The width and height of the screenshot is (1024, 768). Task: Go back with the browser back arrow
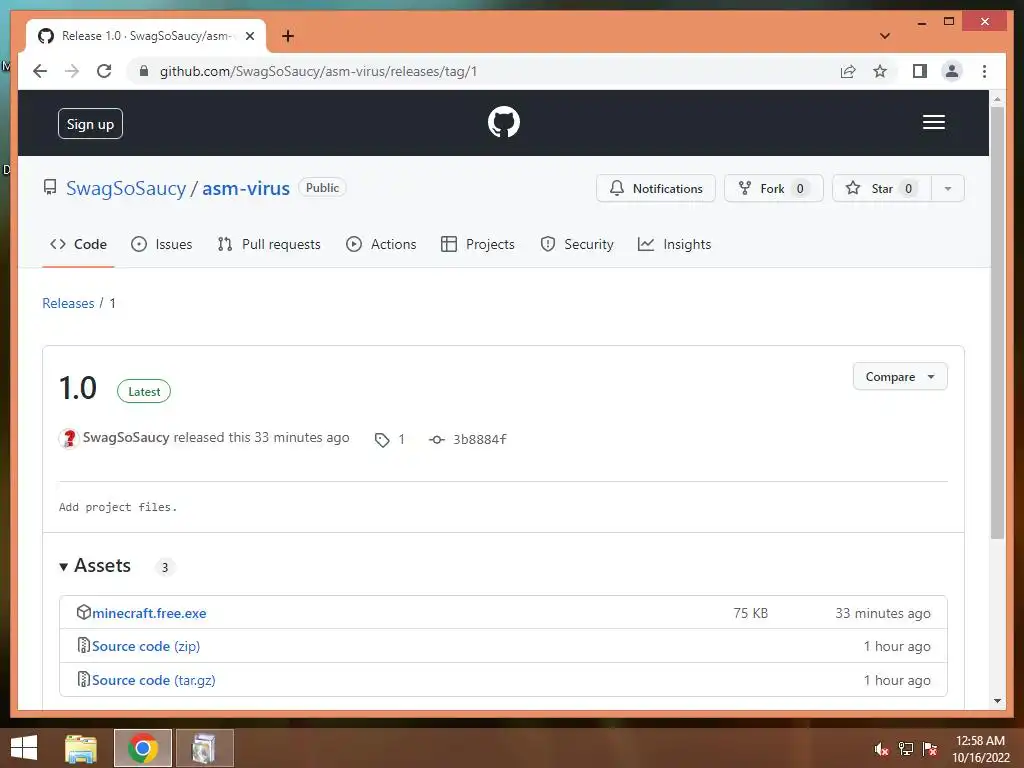tap(40, 71)
